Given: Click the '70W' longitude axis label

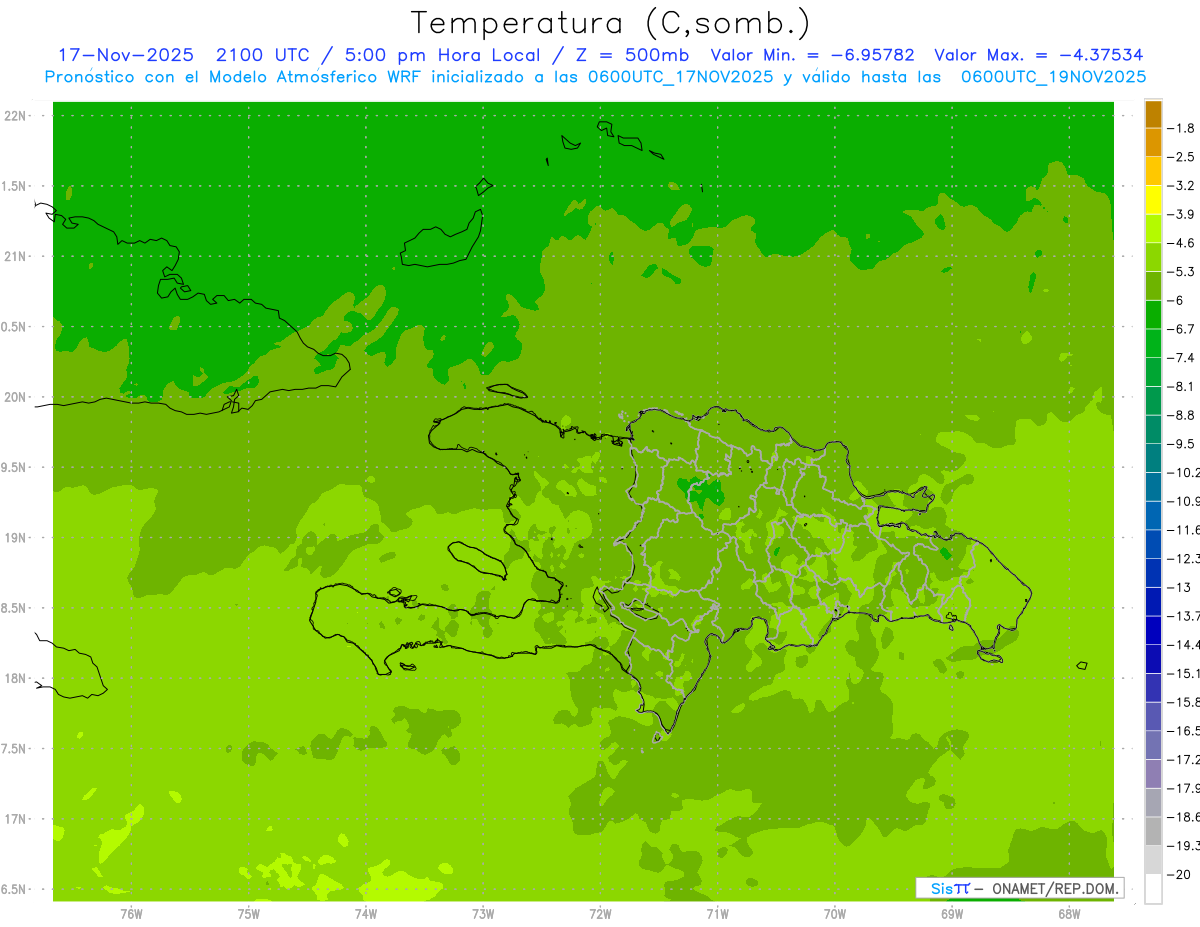Looking at the screenshot, I should 835,914.
